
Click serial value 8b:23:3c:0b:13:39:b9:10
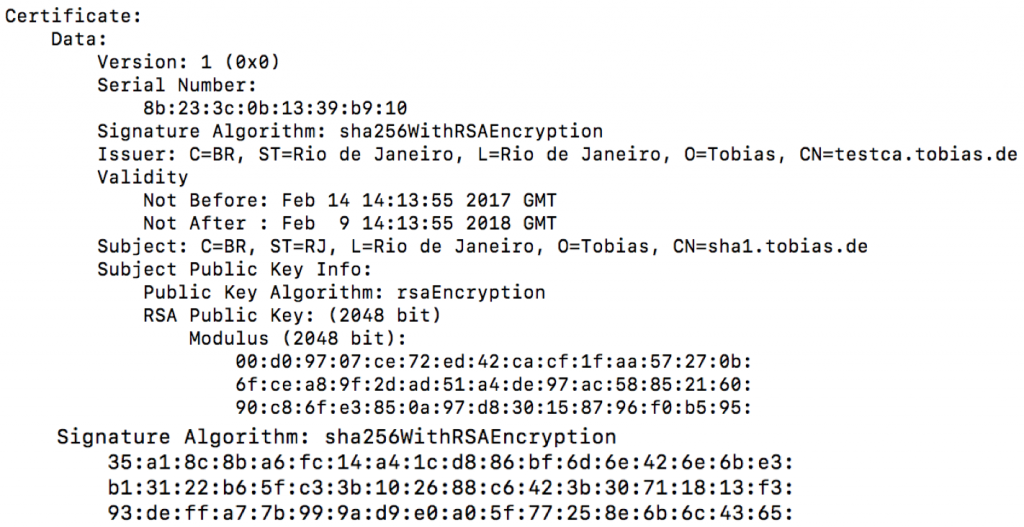click(x=276, y=108)
